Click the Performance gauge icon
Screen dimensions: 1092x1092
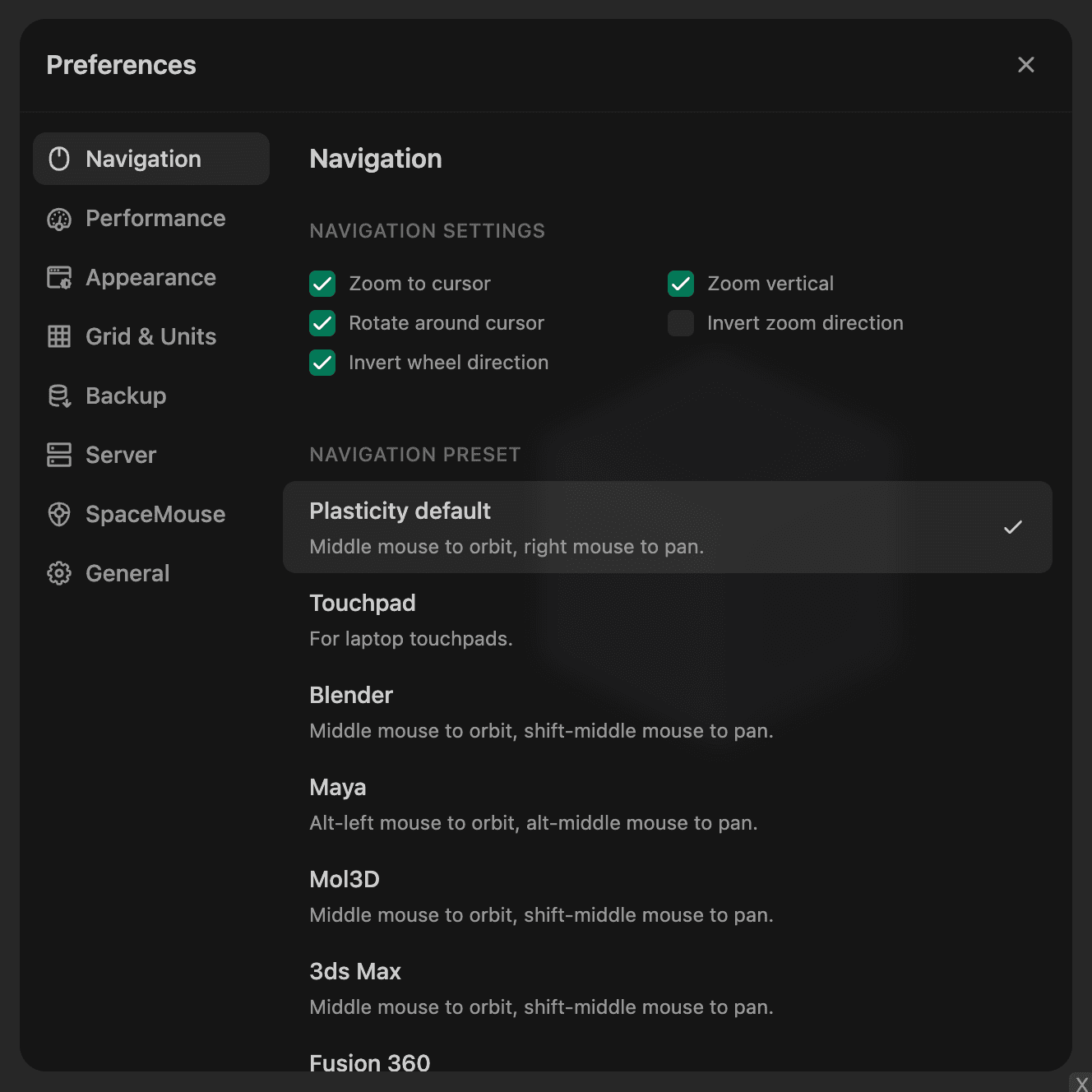click(59, 219)
